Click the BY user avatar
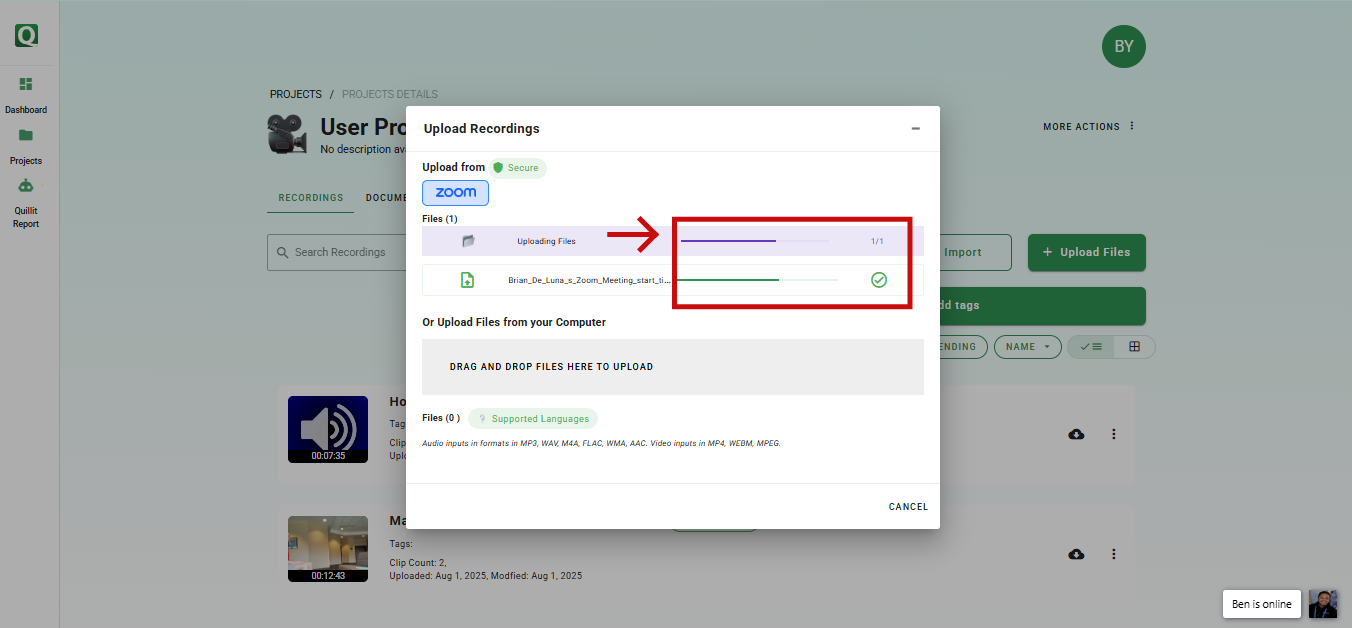The height and width of the screenshot is (628, 1352). [1123, 46]
